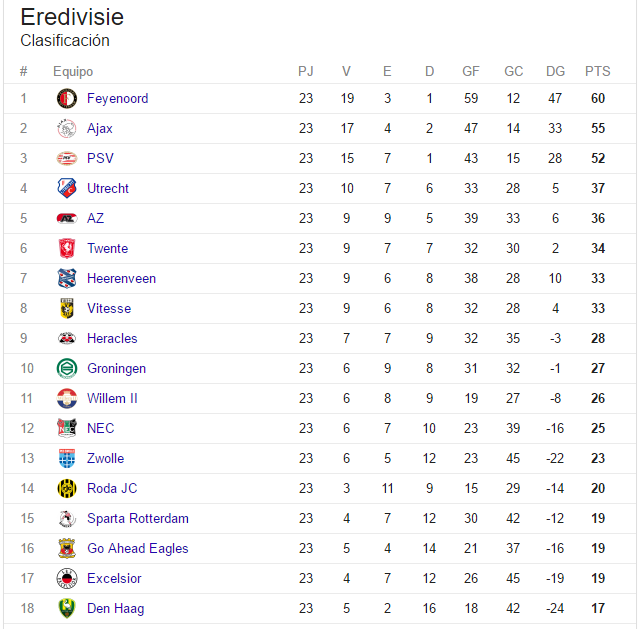Open the Sparta Rotterdam team link
Viewport: 642px width, 629px height.
pyautogui.click(x=138, y=518)
